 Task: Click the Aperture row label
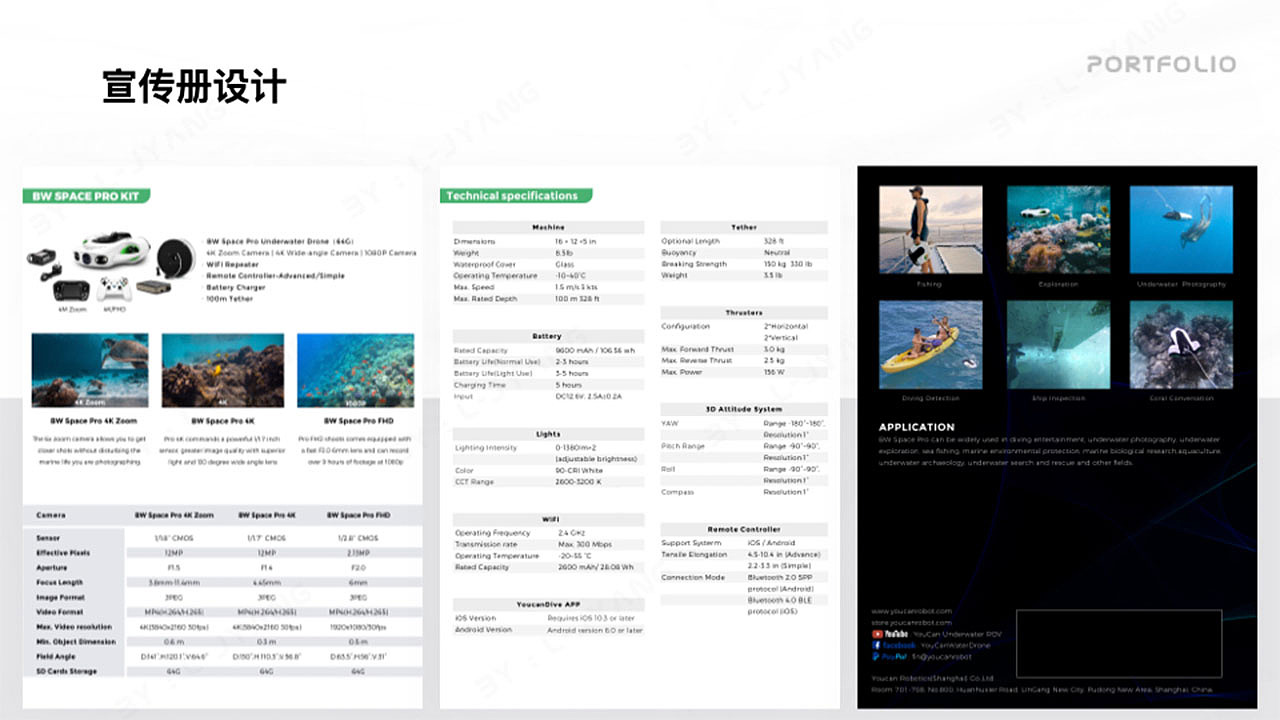(x=54, y=567)
